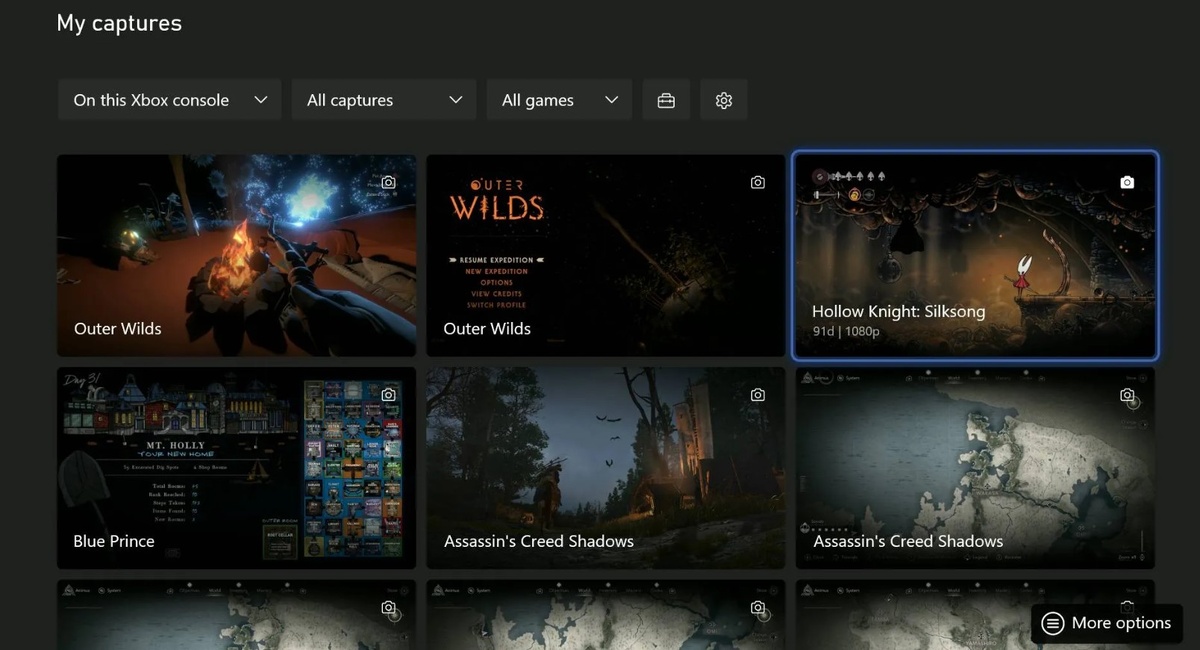Click the 91d | 1080p capture info text
Viewport: 1200px width, 650px height.
pos(846,331)
